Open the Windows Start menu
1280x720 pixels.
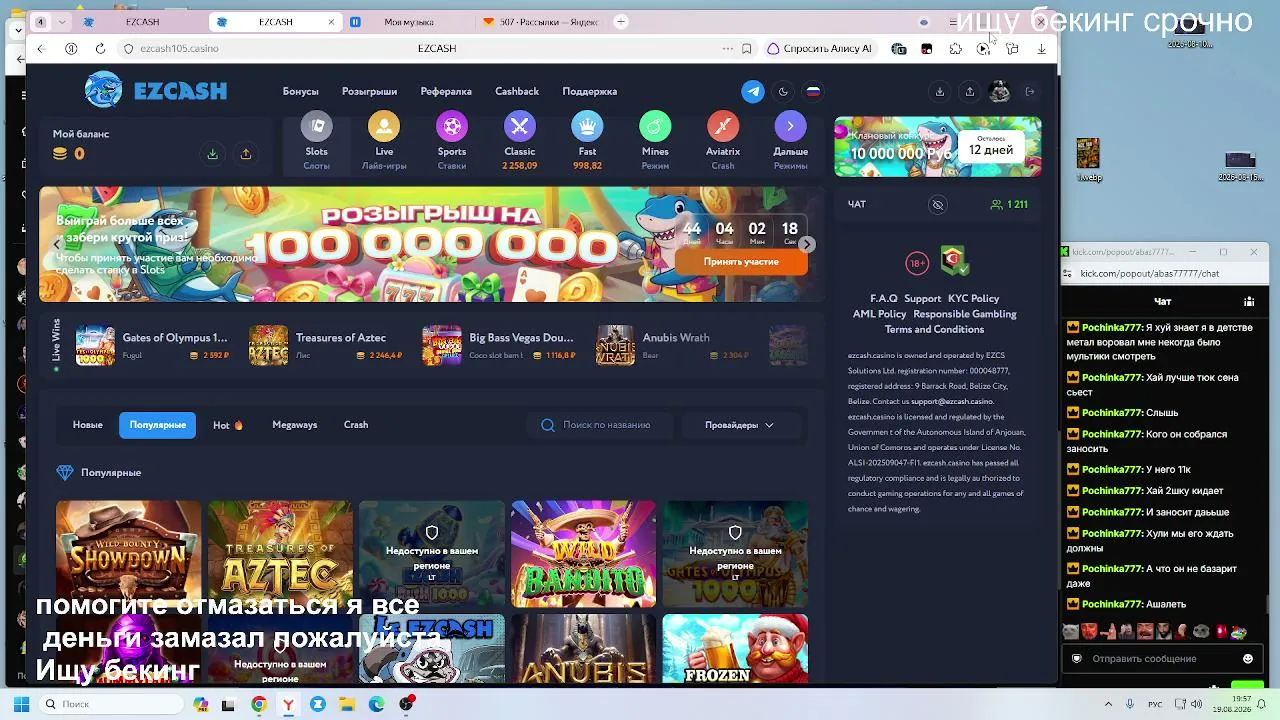21,704
